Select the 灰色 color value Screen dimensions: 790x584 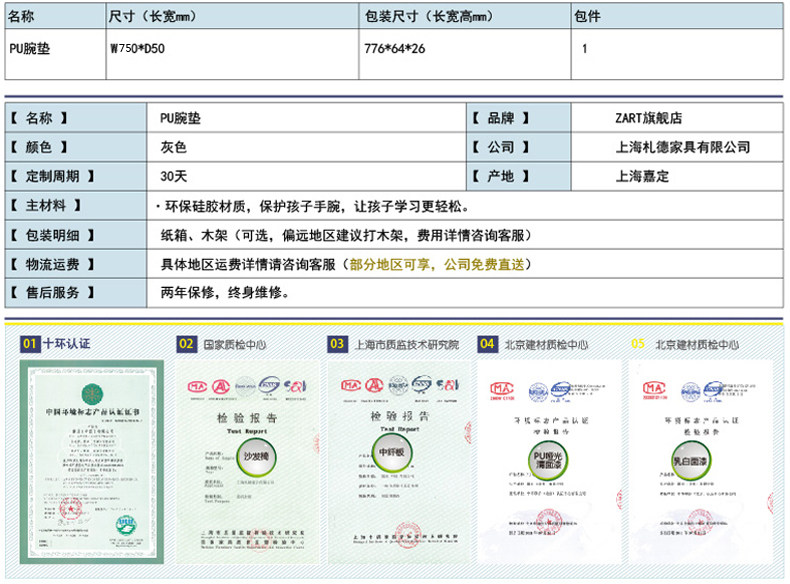(174, 147)
